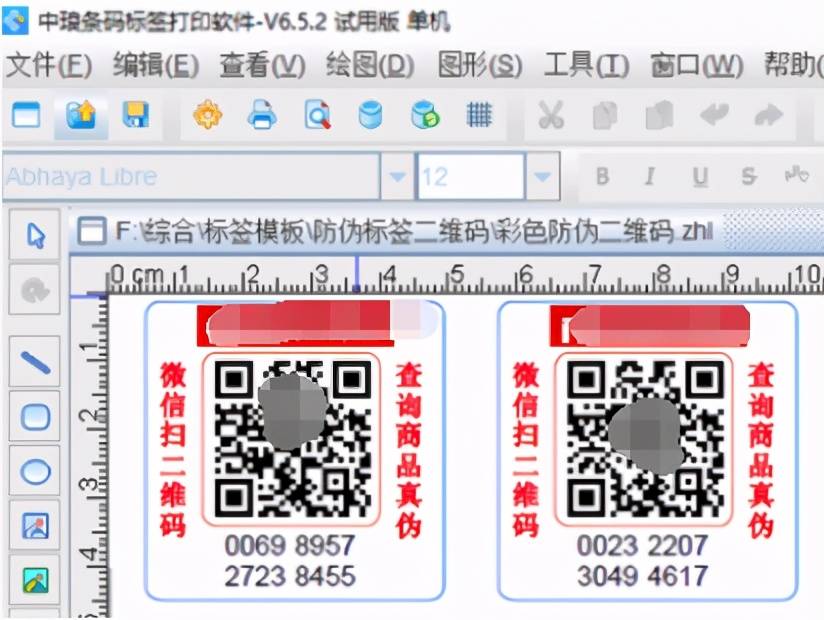Click the left label's QR code
This screenshot has width=824, height=620.
[x=292, y=439]
